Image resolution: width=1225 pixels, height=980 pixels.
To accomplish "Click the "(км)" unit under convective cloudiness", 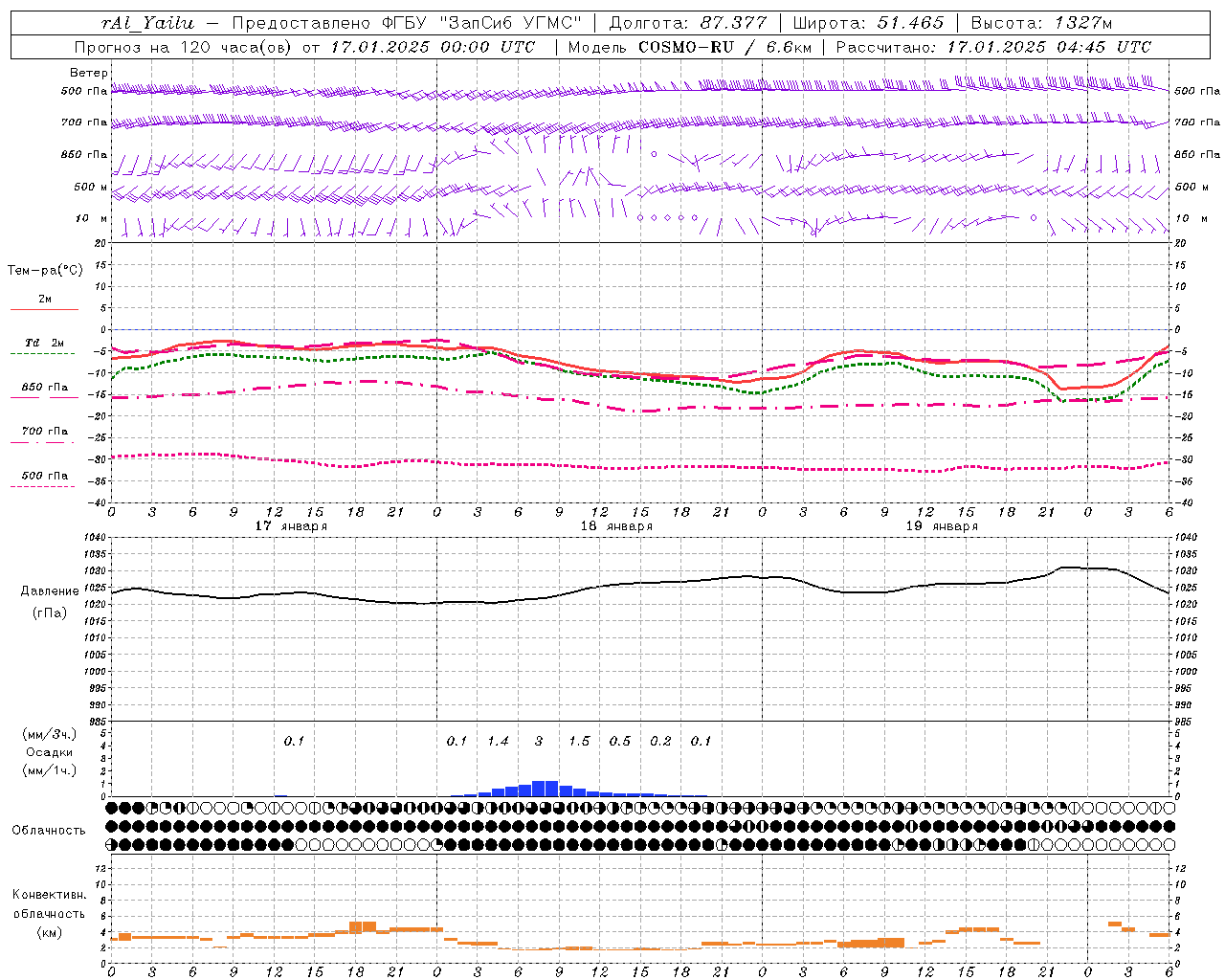I will click(49, 932).
